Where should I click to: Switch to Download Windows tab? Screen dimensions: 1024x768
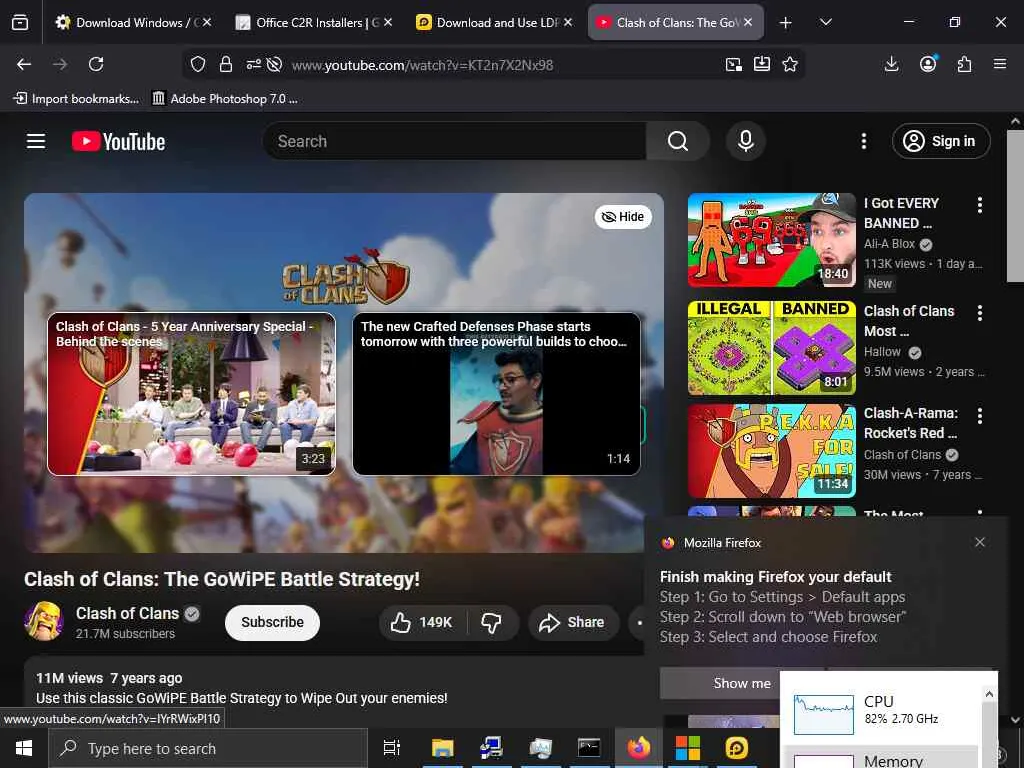click(x=131, y=22)
